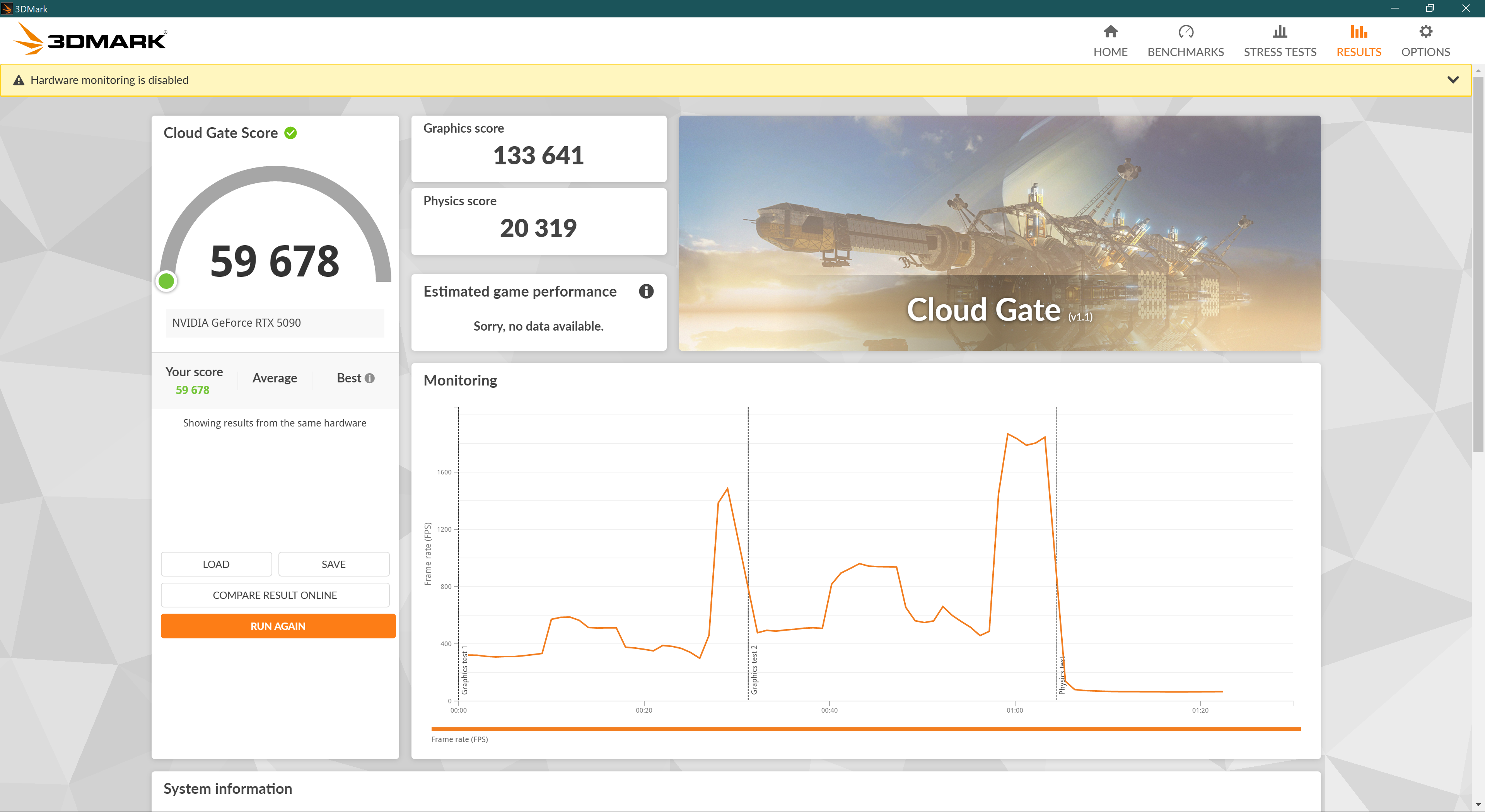This screenshot has height=812, width=1485.
Task: Click the System information heading
Action: (x=228, y=788)
